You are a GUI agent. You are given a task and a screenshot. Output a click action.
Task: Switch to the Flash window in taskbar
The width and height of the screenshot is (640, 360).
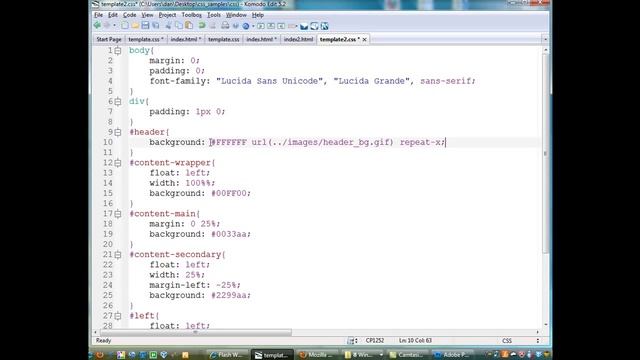(x=226, y=355)
